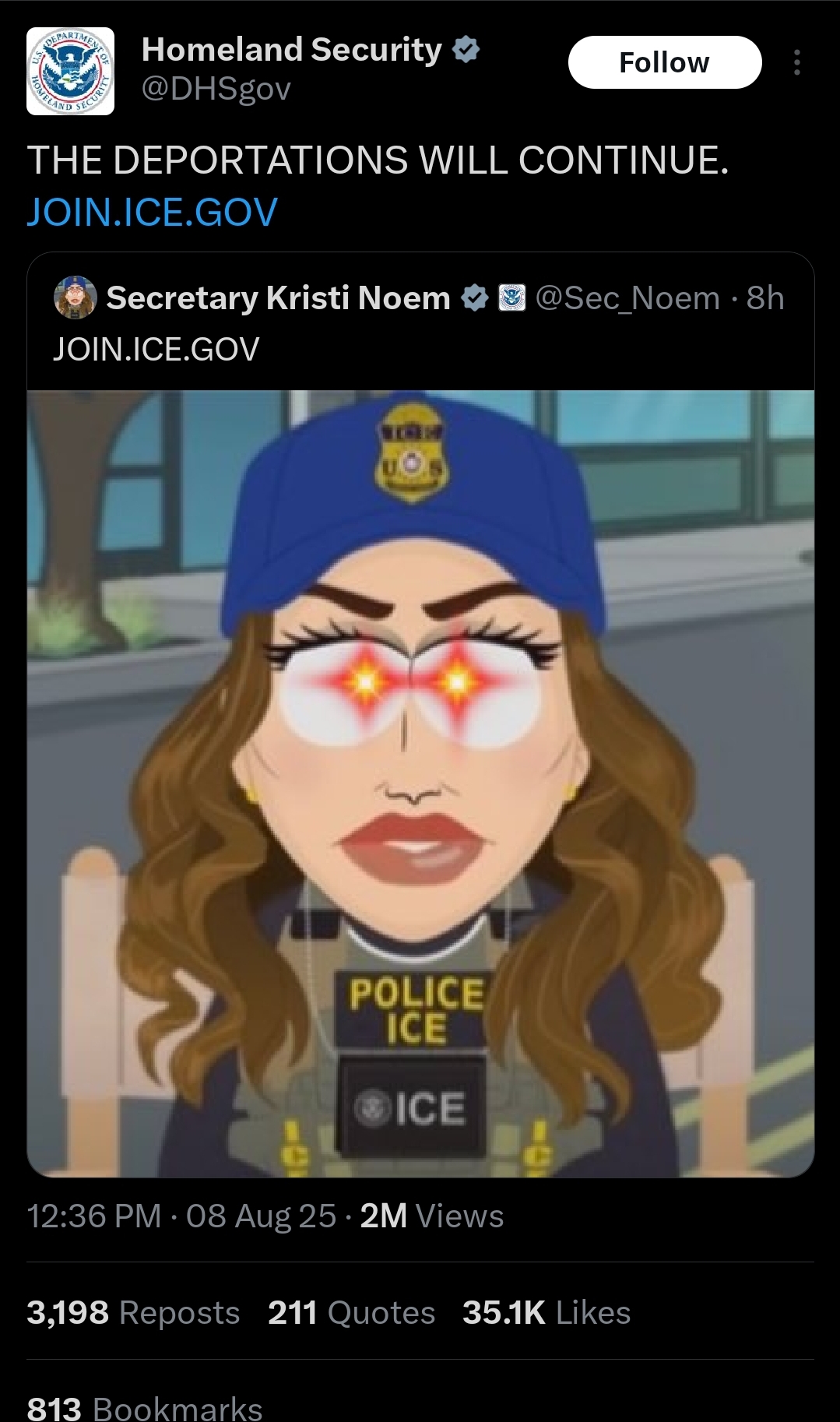Click the quoted post text JOIN.ICE.GOV

(156, 349)
